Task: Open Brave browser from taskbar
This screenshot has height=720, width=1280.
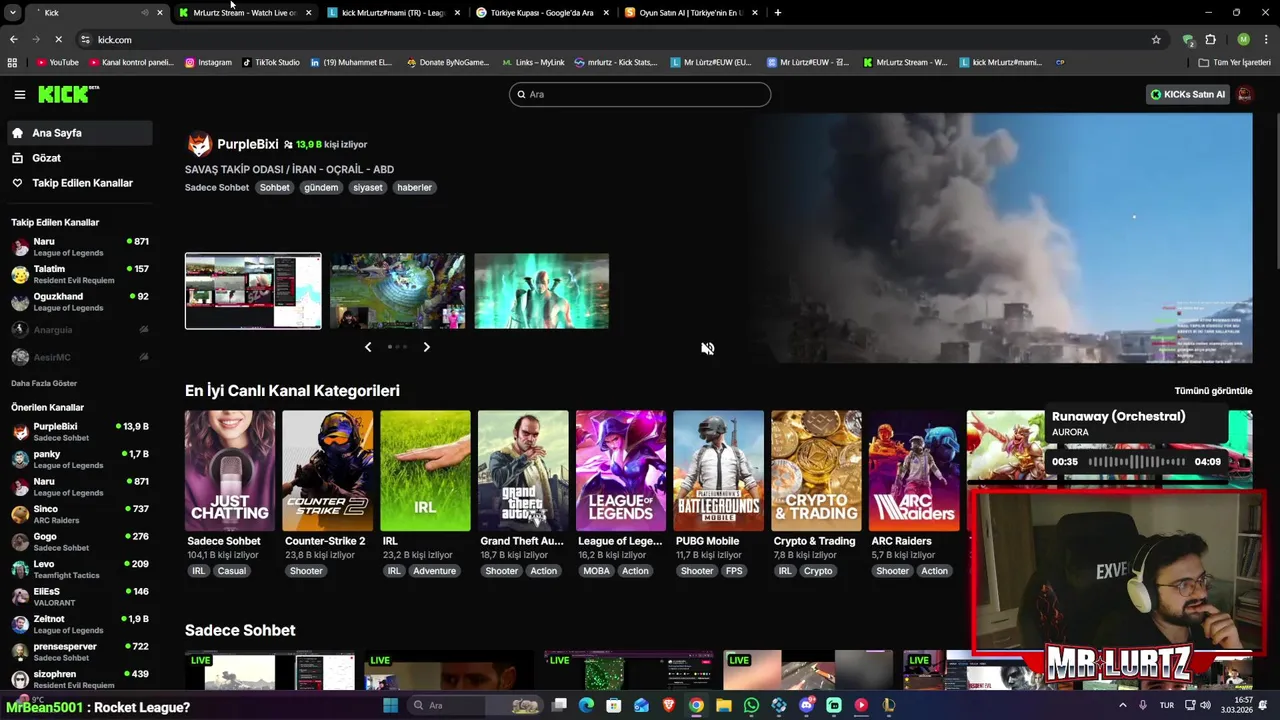Action: [669, 705]
